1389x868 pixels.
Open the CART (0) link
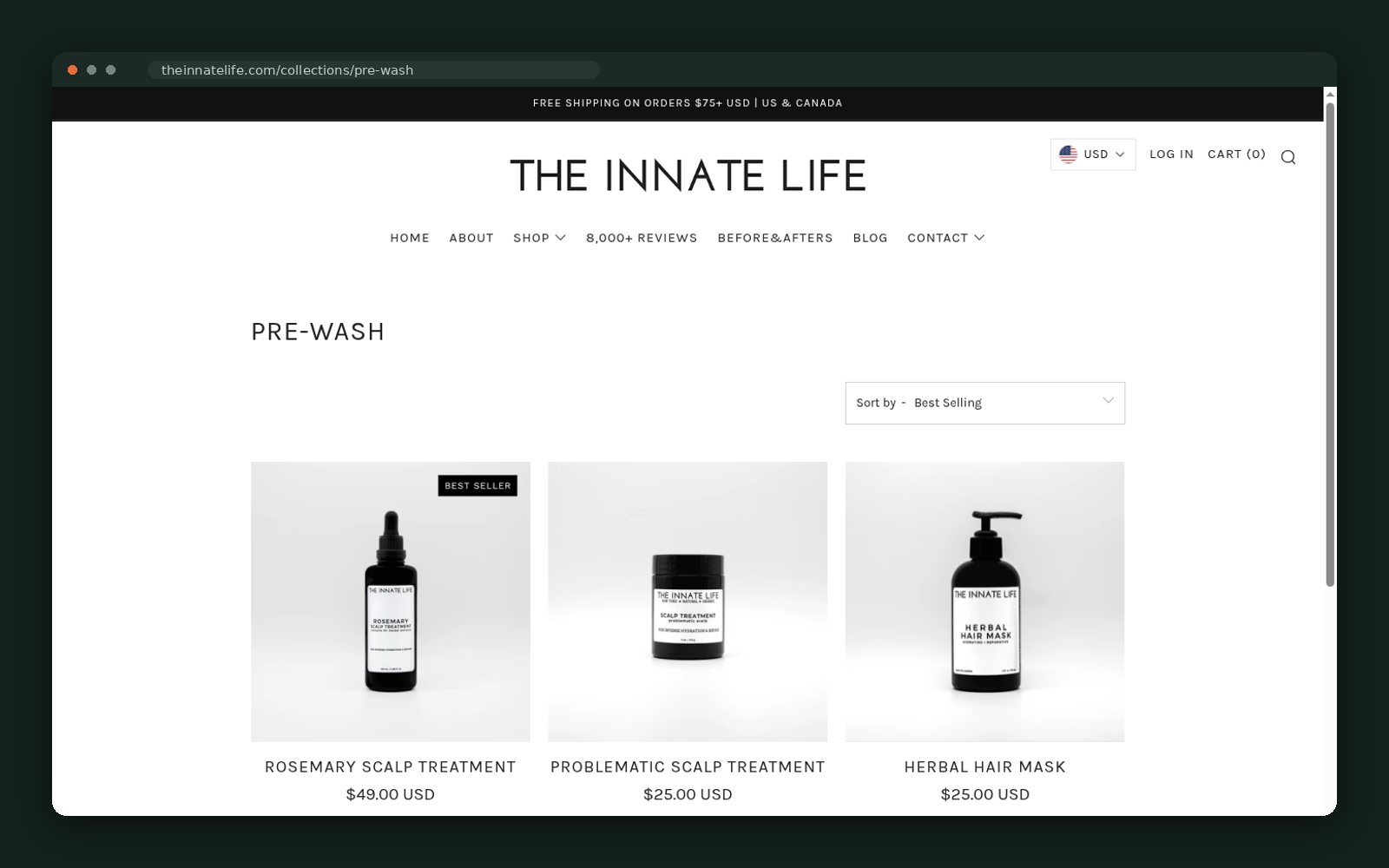(1236, 155)
